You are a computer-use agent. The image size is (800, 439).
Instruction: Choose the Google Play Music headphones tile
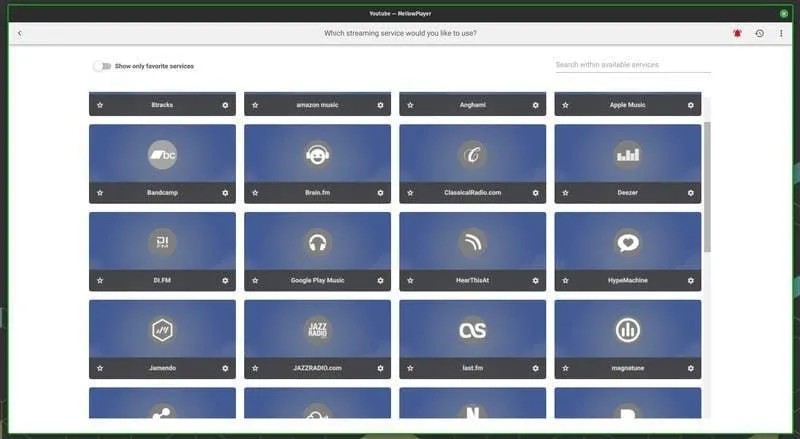pyautogui.click(x=317, y=242)
